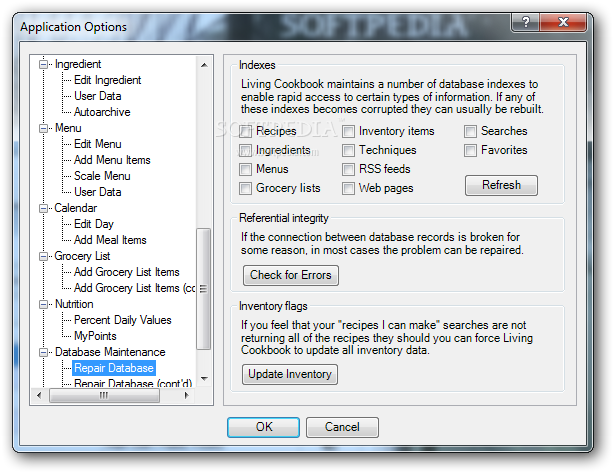Collapse the Grocery List tree node
This screenshot has width=614, height=473.
(x=43, y=256)
